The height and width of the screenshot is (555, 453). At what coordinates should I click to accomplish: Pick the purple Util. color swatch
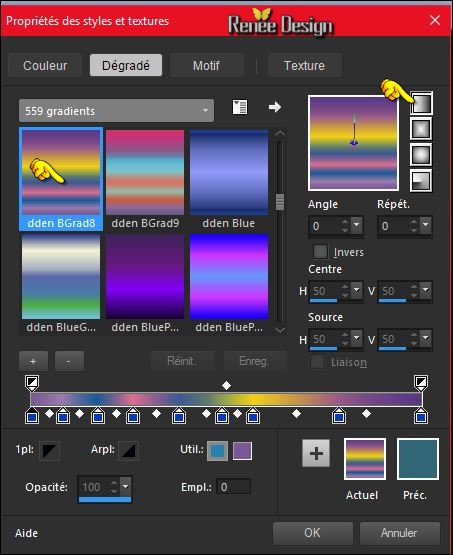pos(242,451)
